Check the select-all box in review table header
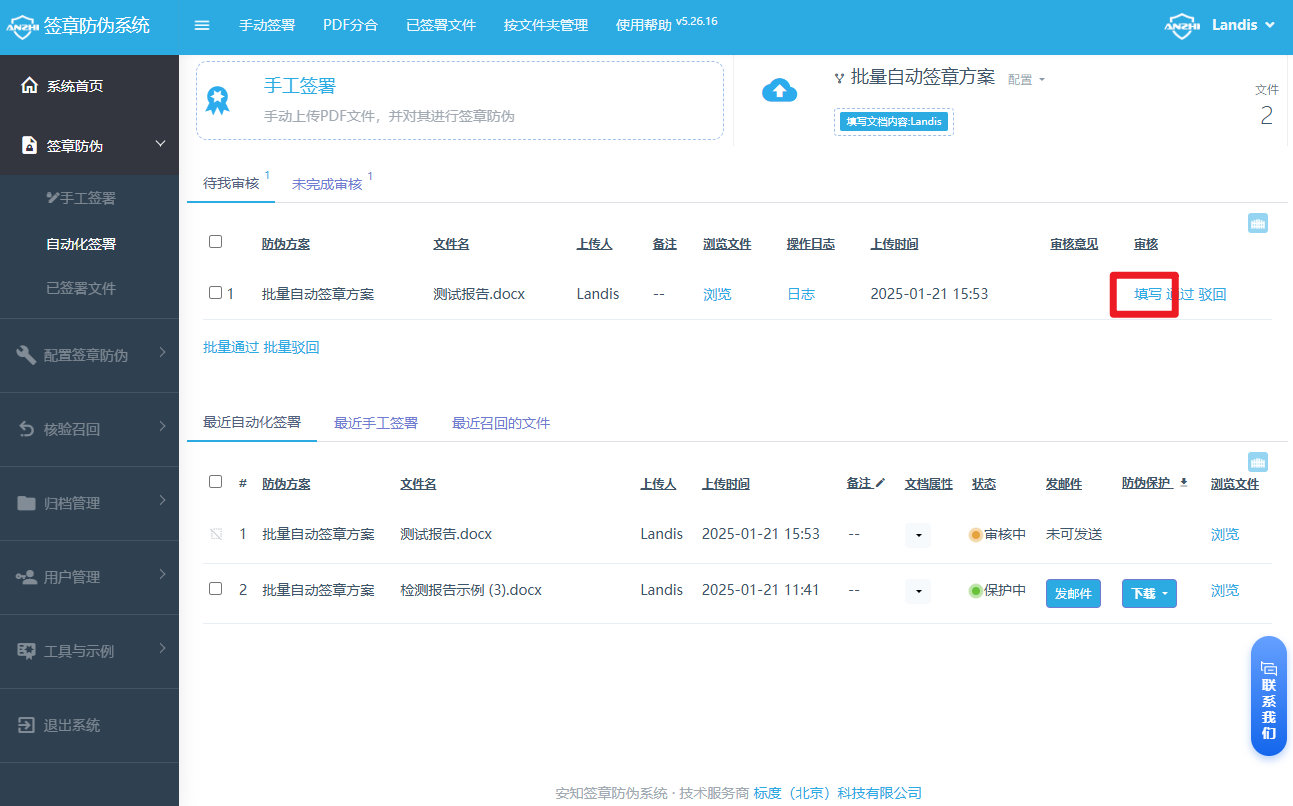Image resolution: width=1293 pixels, height=806 pixels. point(215,242)
